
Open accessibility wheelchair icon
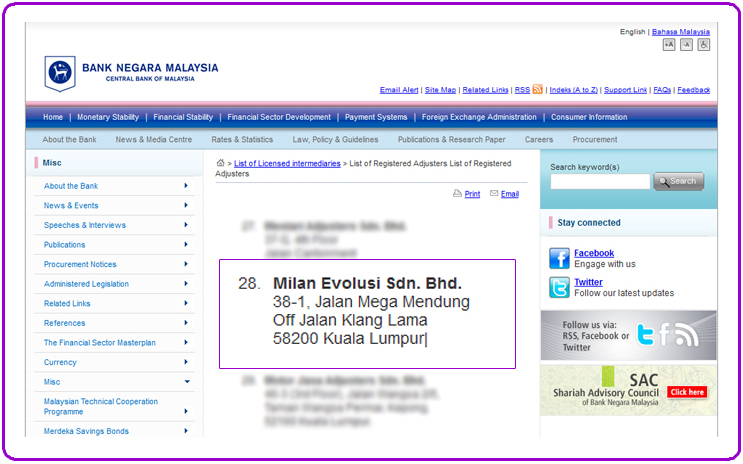pyautogui.click(x=704, y=45)
